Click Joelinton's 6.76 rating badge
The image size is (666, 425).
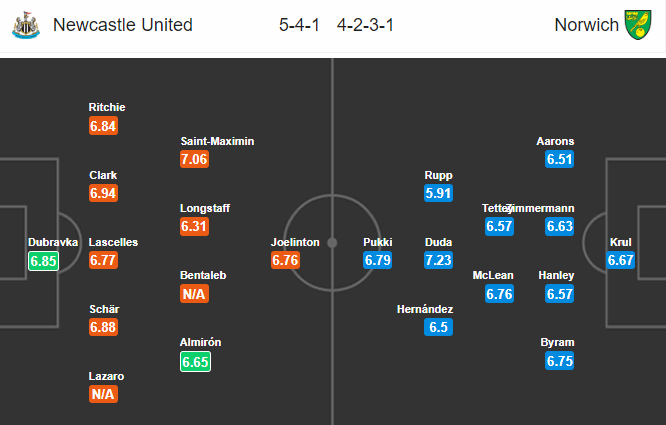(x=285, y=260)
